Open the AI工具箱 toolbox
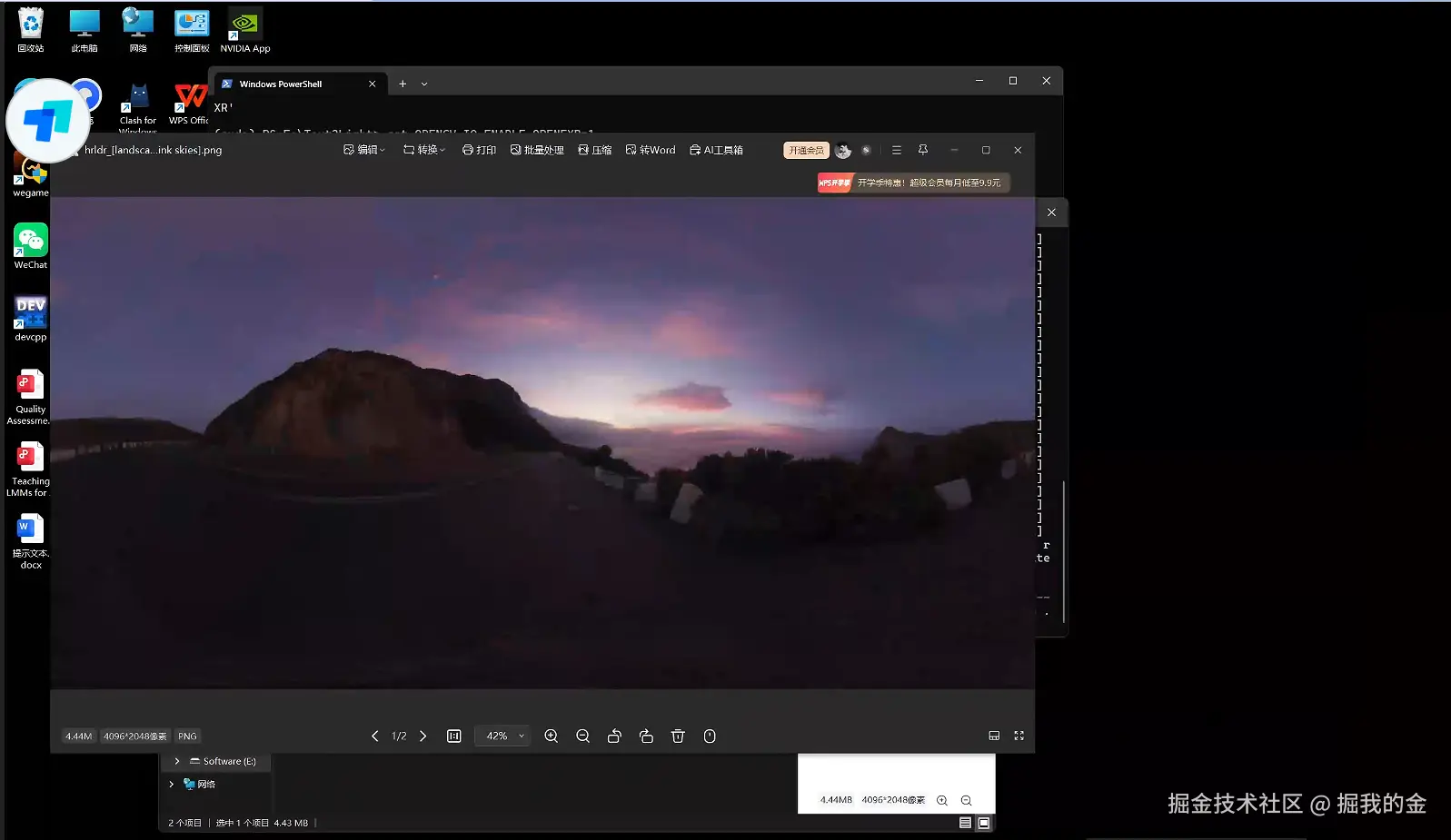1451x840 pixels. [x=717, y=150]
